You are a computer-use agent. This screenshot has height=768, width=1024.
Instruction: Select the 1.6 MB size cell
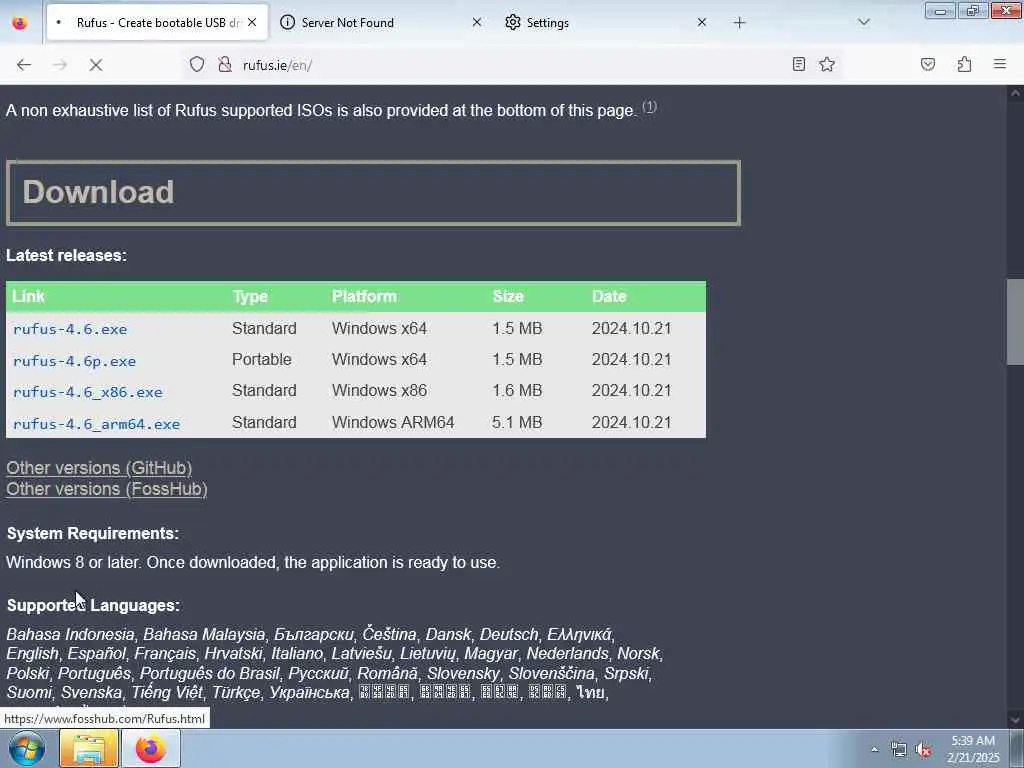pyautogui.click(x=517, y=391)
